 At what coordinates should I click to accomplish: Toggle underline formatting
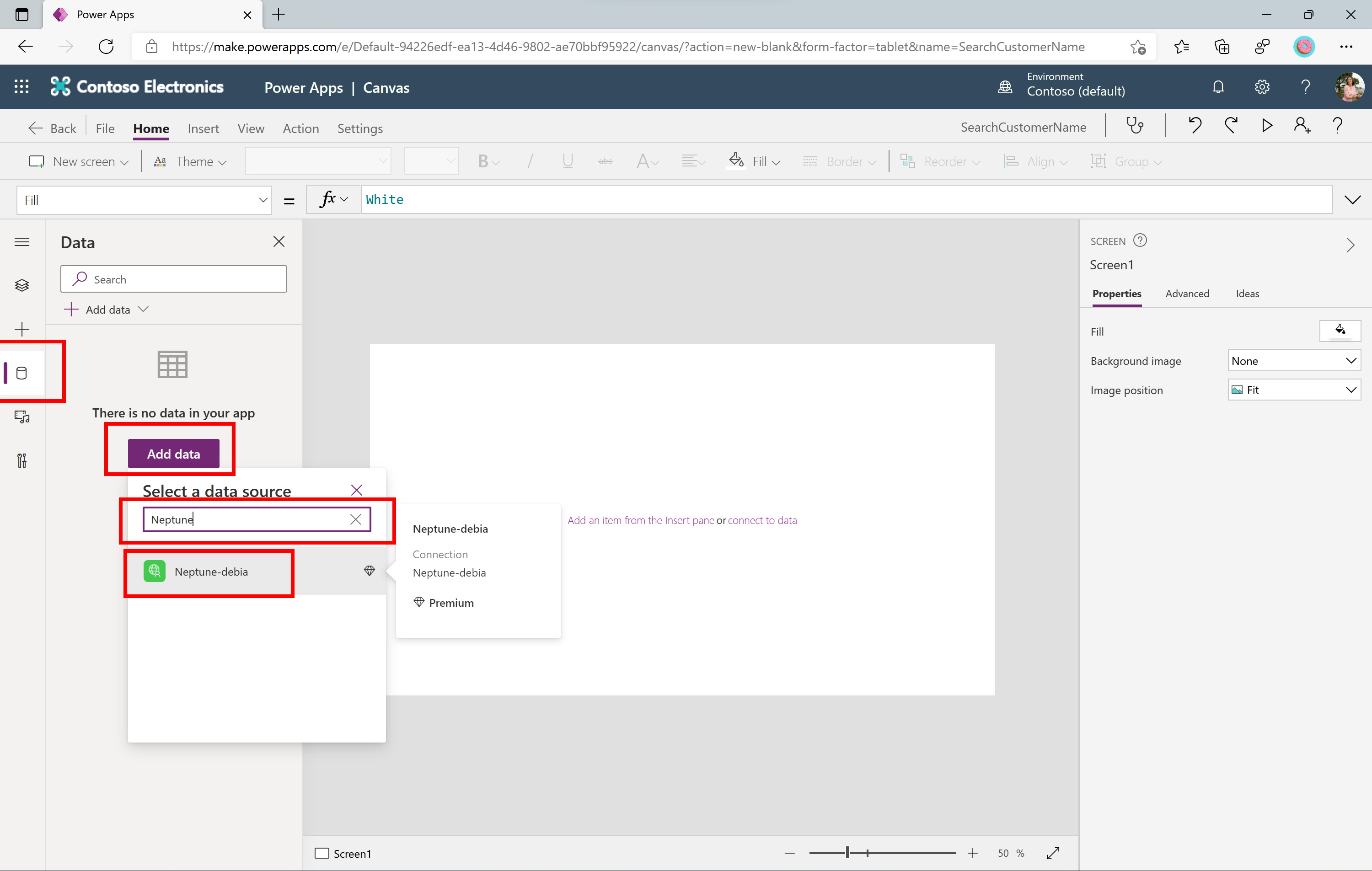point(568,161)
